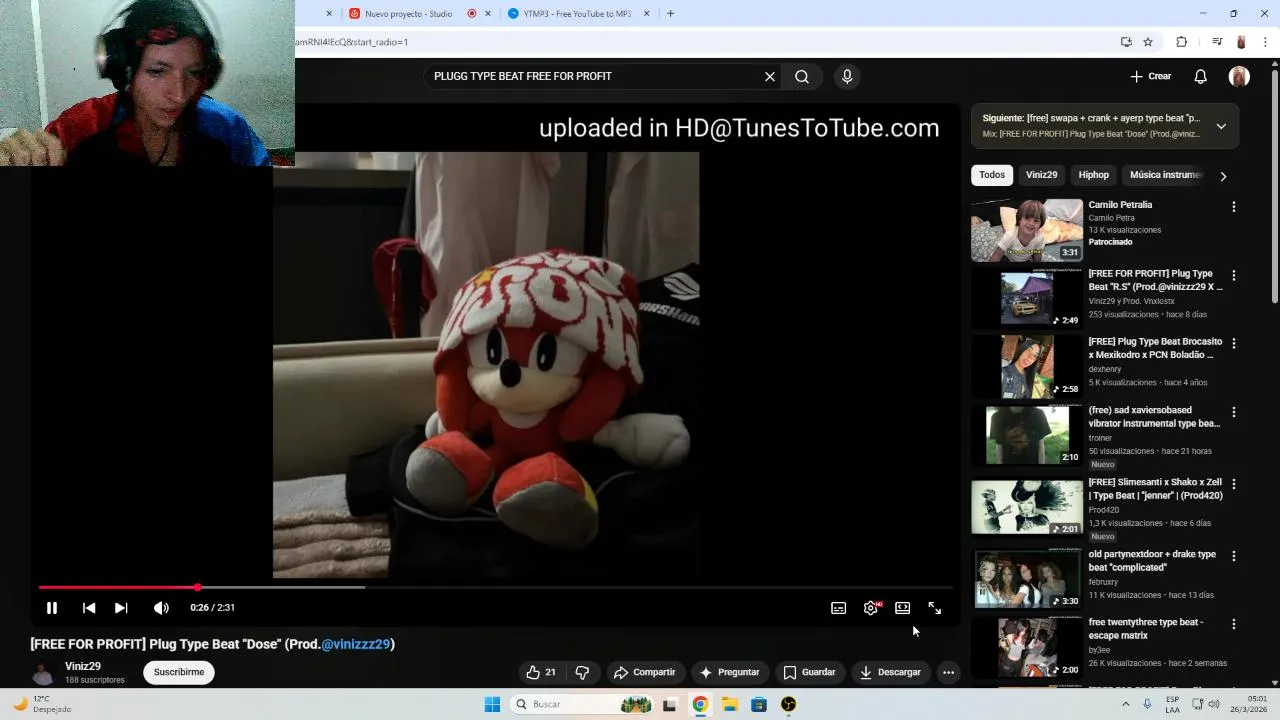
Task: Open the Windows Start menu
Action: point(492,704)
